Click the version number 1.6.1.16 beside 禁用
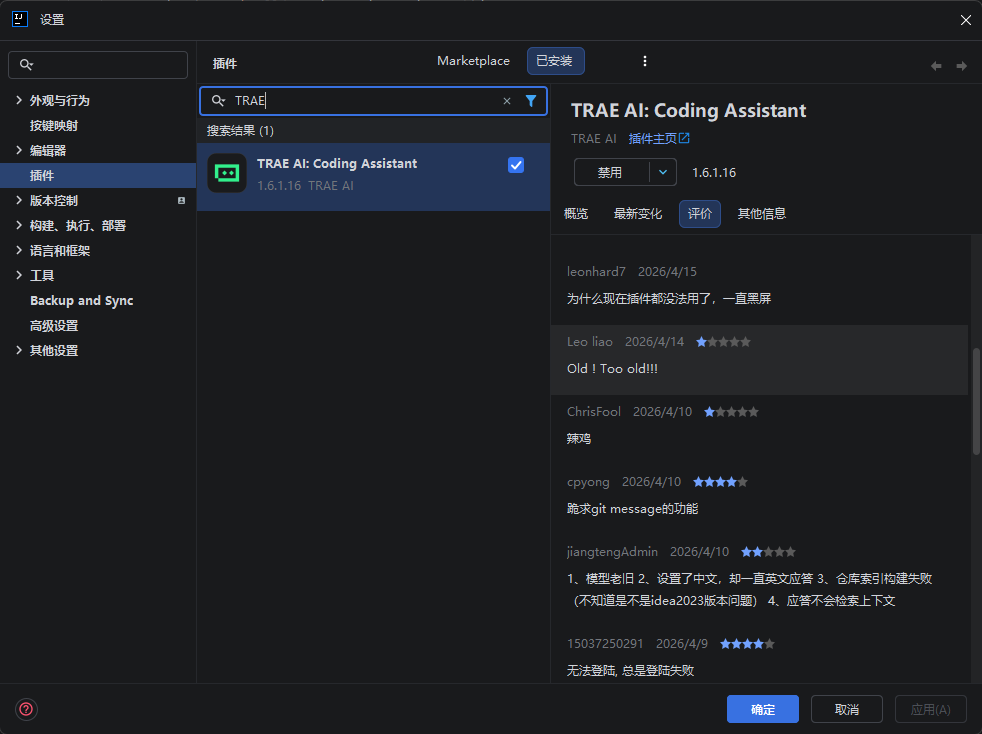 (714, 173)
